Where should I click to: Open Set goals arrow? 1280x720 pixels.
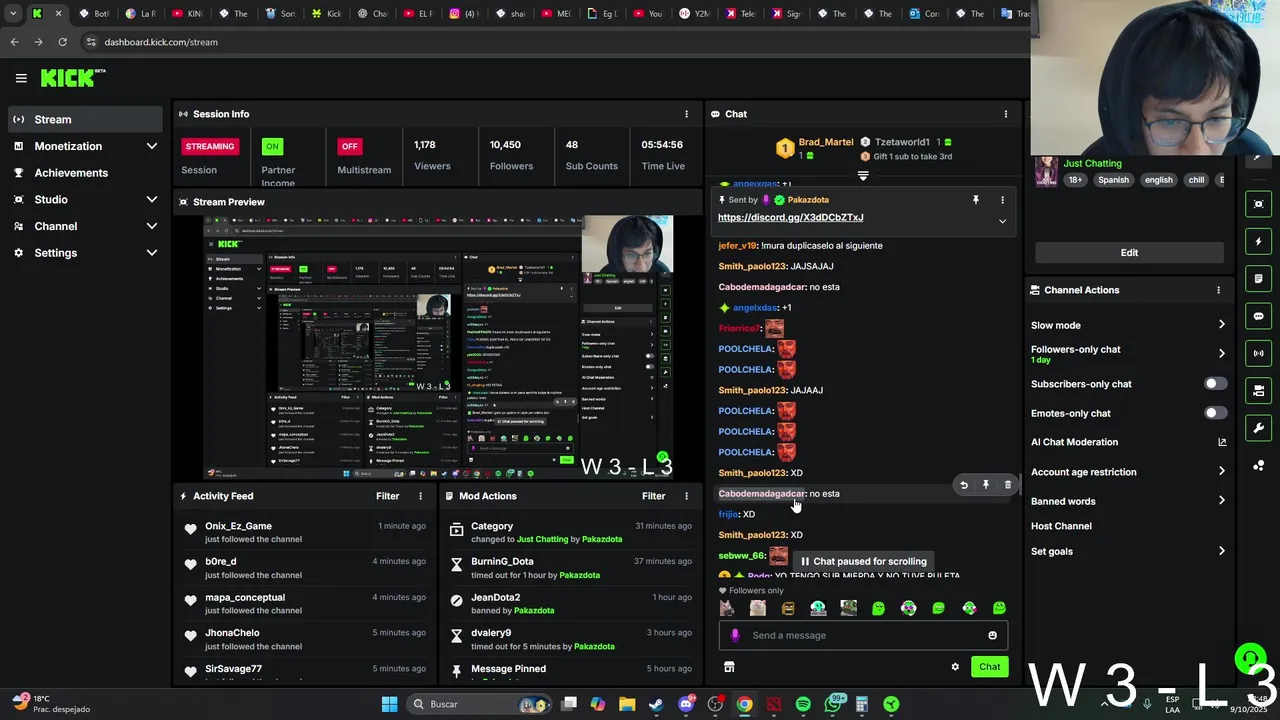coord(1221,551)
